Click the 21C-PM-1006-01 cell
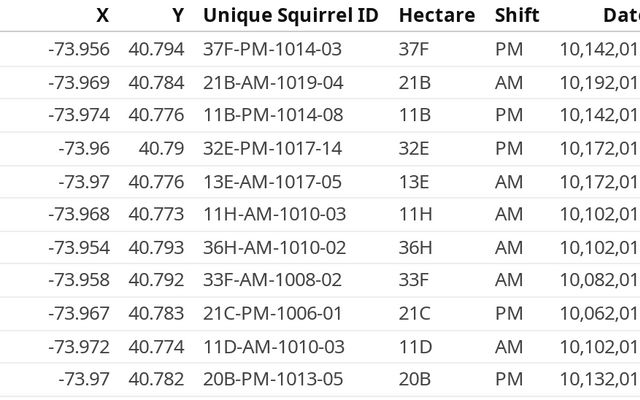This screenshot has width=640, height=400. pyautogui.click(x=273, y=313)
